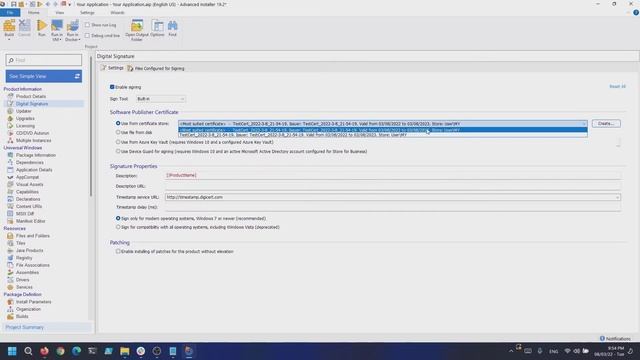The width and height of the screenshot is (640, 360).
Task: Collapse the certificate store combo box
Action: (584, 124)
